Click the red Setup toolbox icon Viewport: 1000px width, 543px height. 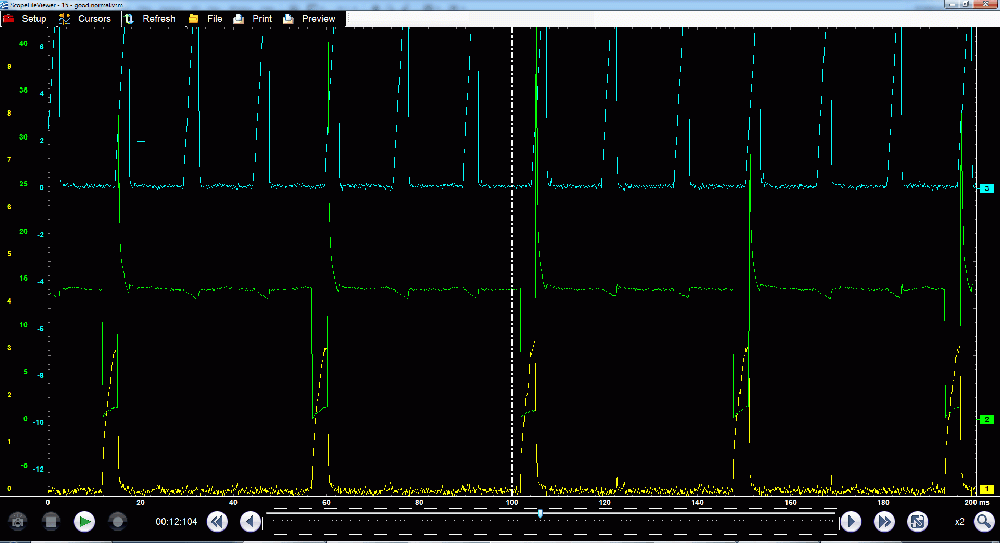[9, 19]
